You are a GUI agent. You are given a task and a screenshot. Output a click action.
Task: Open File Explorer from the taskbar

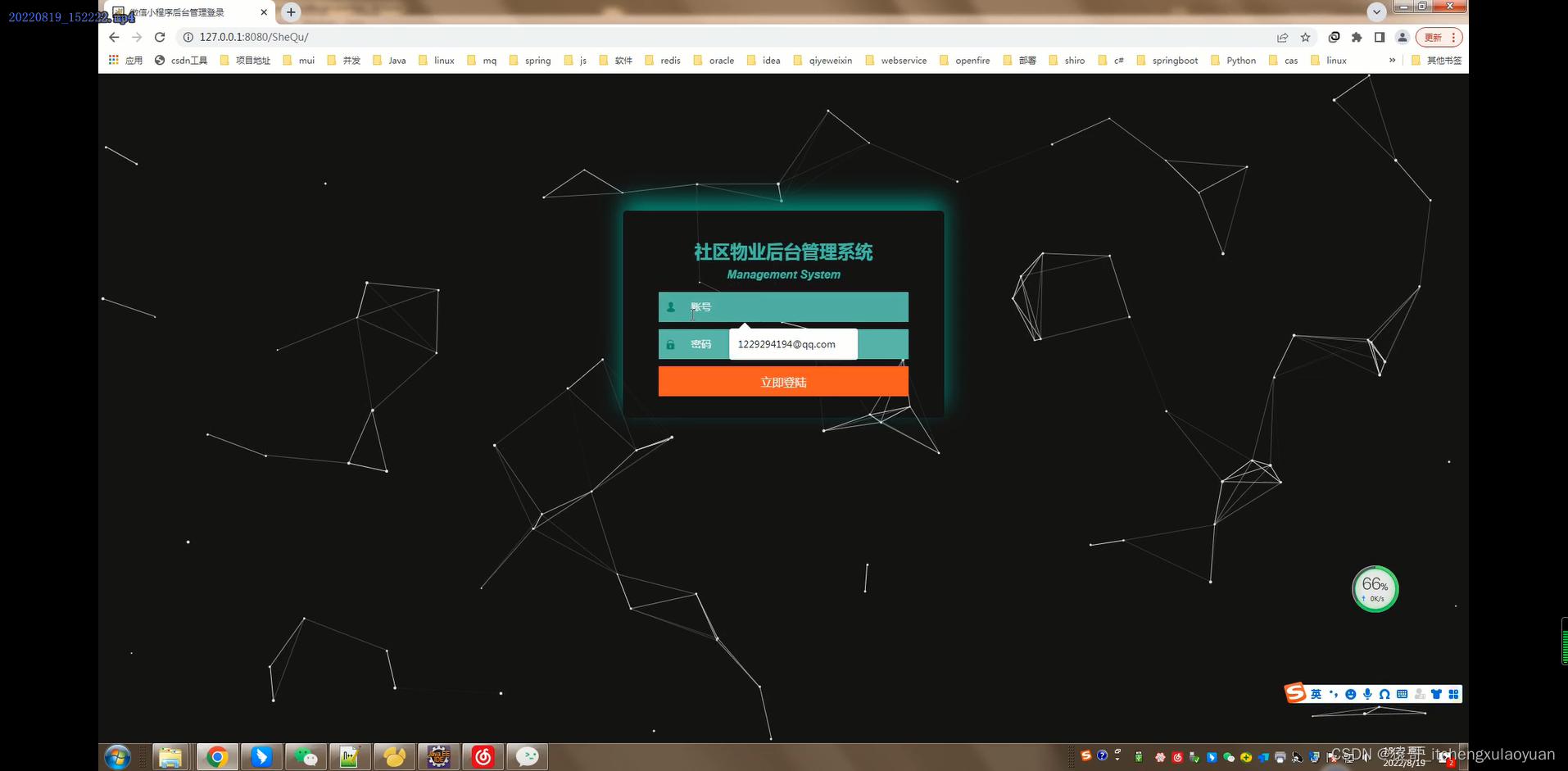[170, 757]
